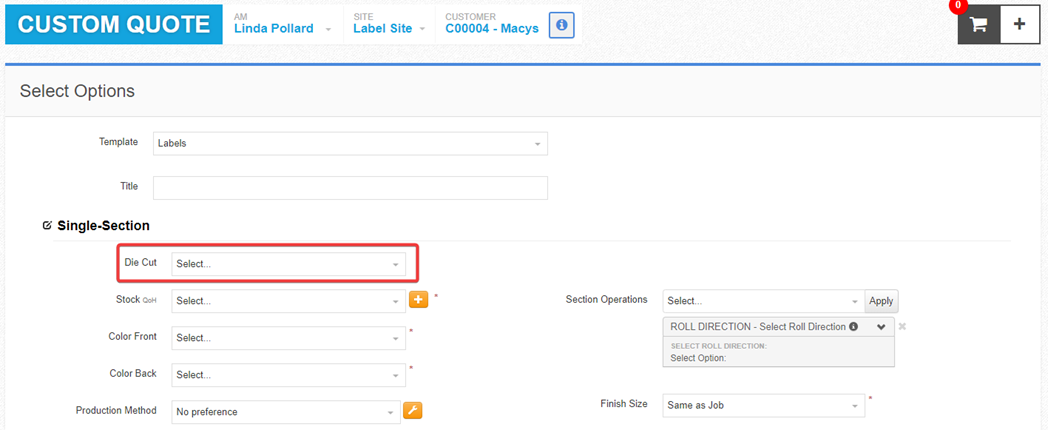Open the Production Method dropdown
The image size is (1048, 430).
point(286,412)
